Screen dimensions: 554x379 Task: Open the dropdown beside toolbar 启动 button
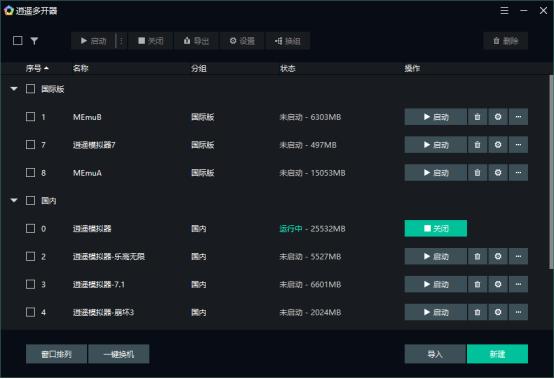click(x=122, y=41)
